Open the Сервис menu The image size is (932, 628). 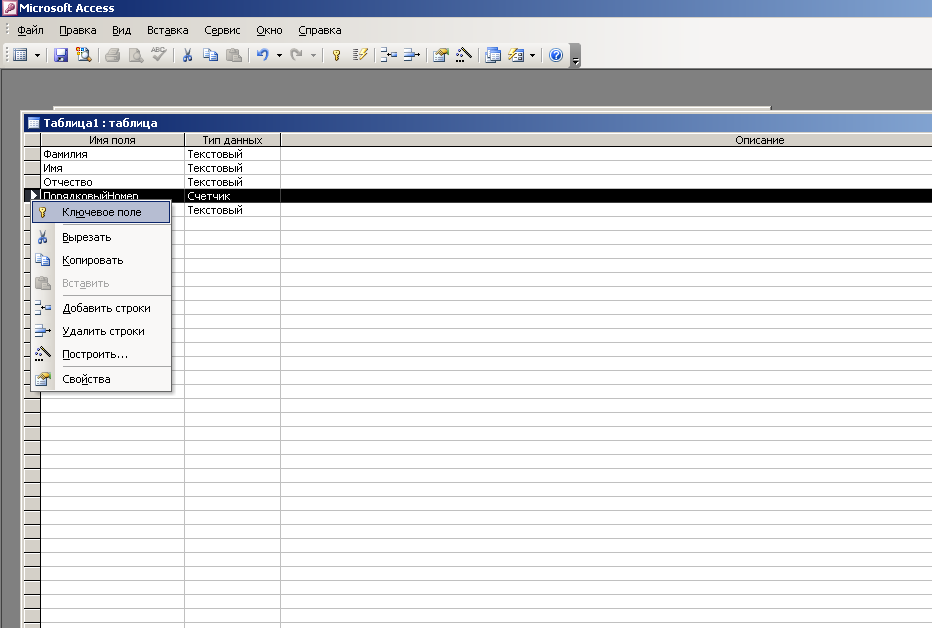coord(222,30)
